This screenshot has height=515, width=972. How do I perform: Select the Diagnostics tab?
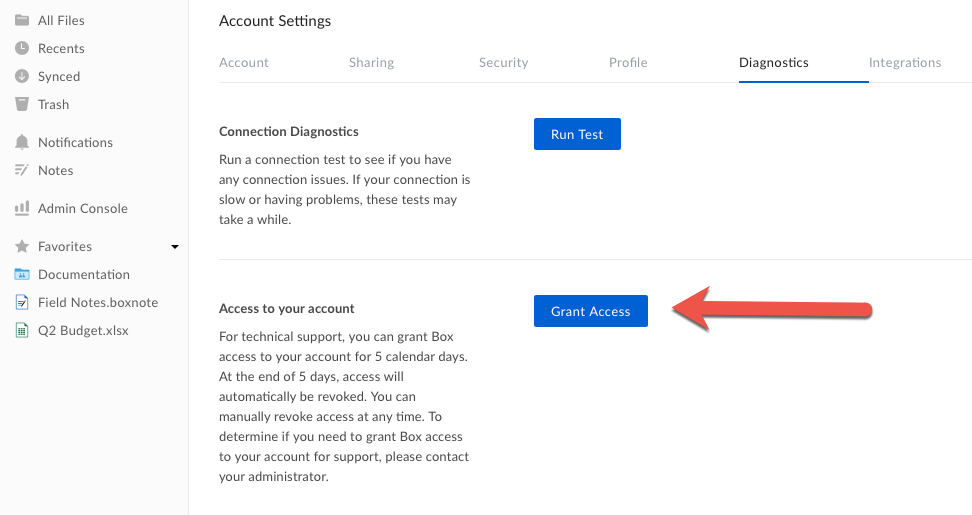point(774,63)
